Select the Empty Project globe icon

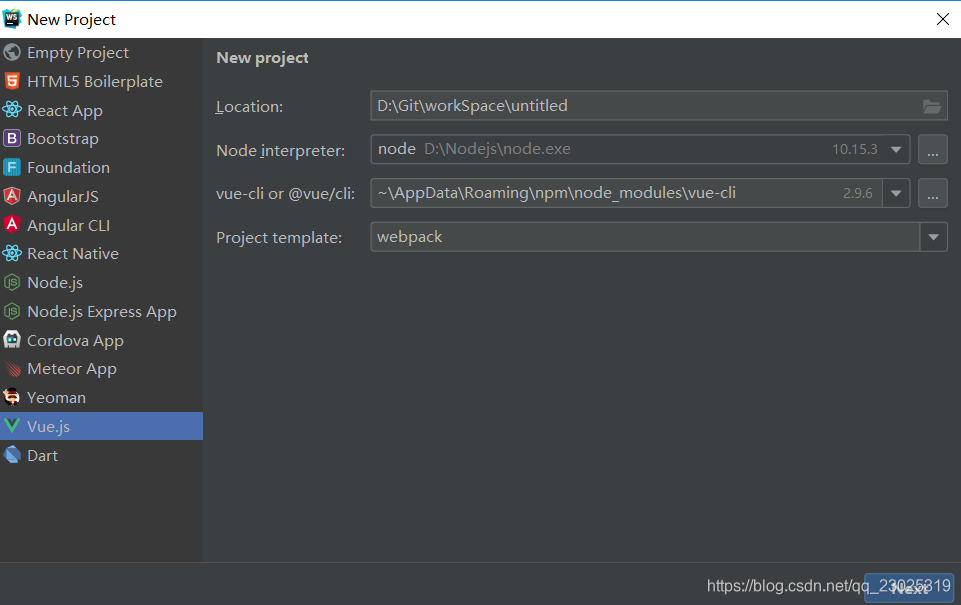click(12, 52)
